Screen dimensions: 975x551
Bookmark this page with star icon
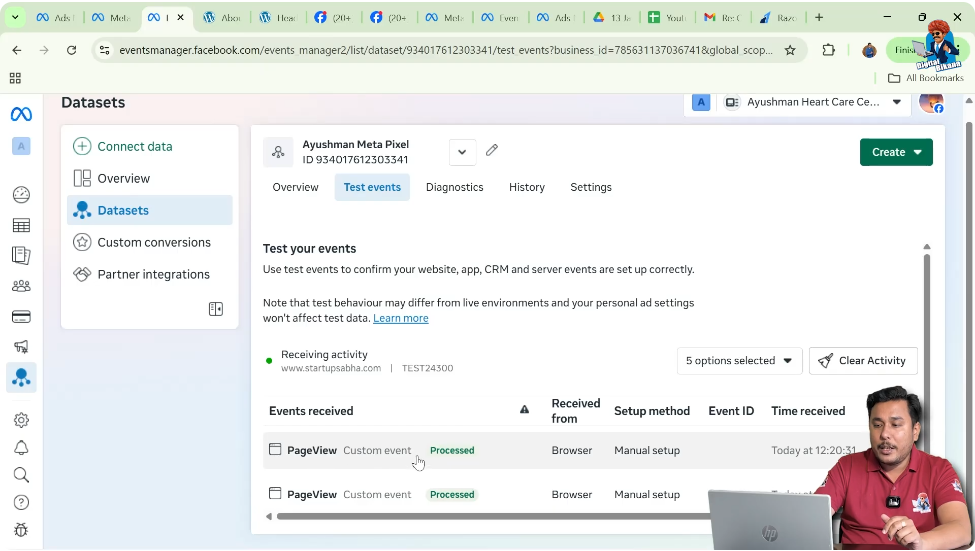tap(790, 50)
